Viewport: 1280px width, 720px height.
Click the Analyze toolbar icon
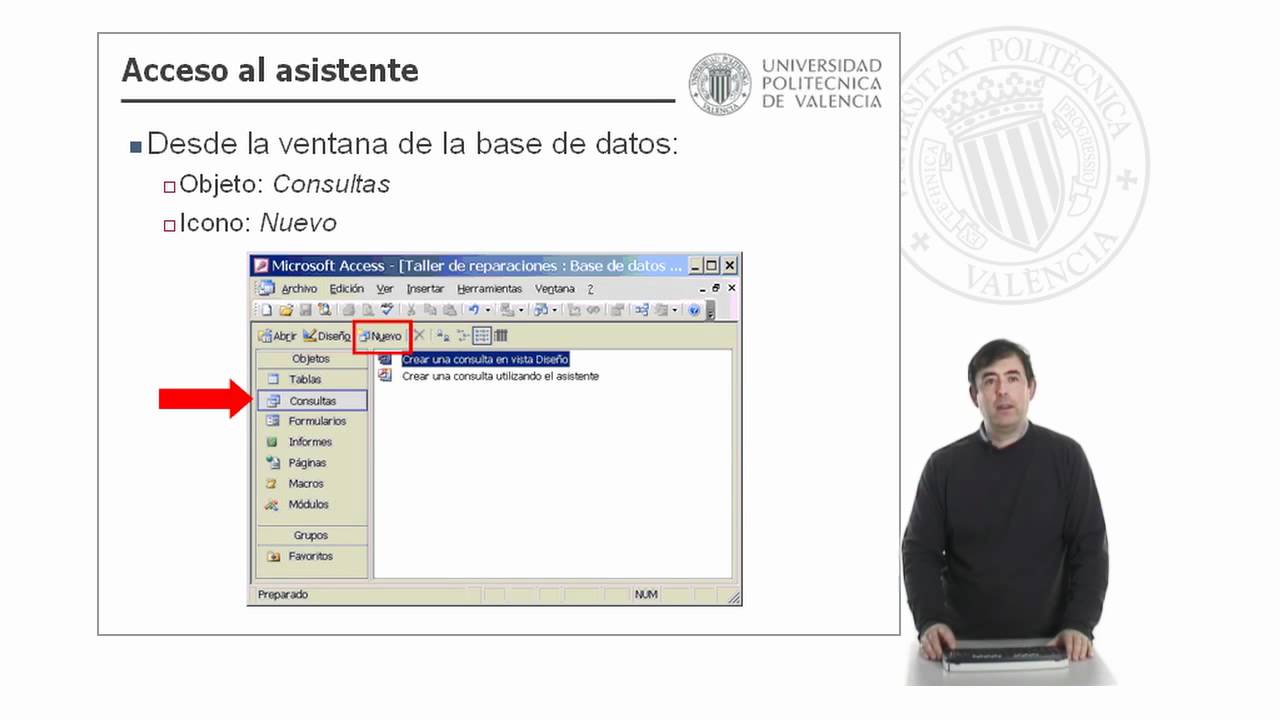click(x=540, y=310)
